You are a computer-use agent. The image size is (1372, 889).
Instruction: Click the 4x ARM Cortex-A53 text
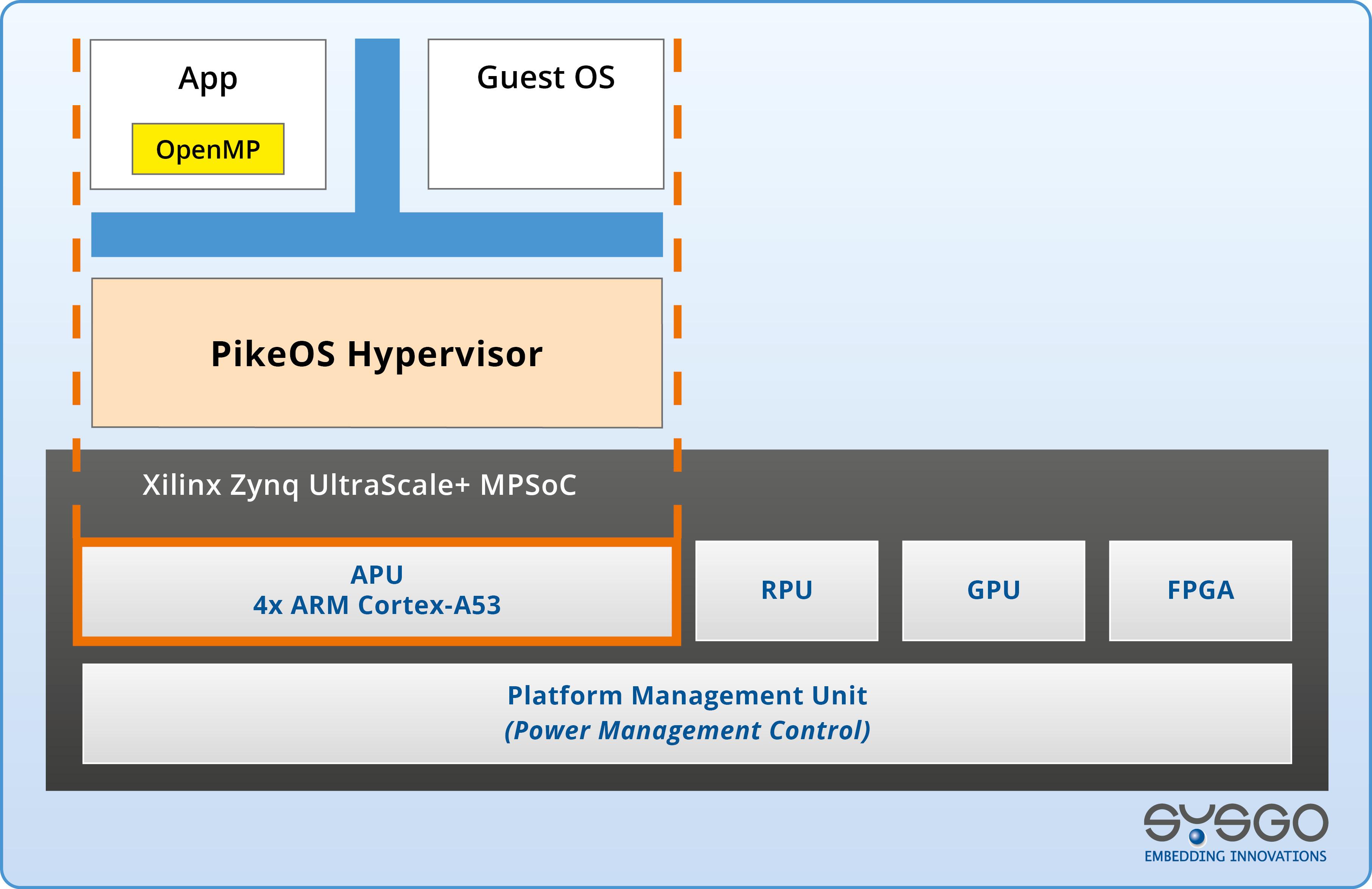pos(376,605)
